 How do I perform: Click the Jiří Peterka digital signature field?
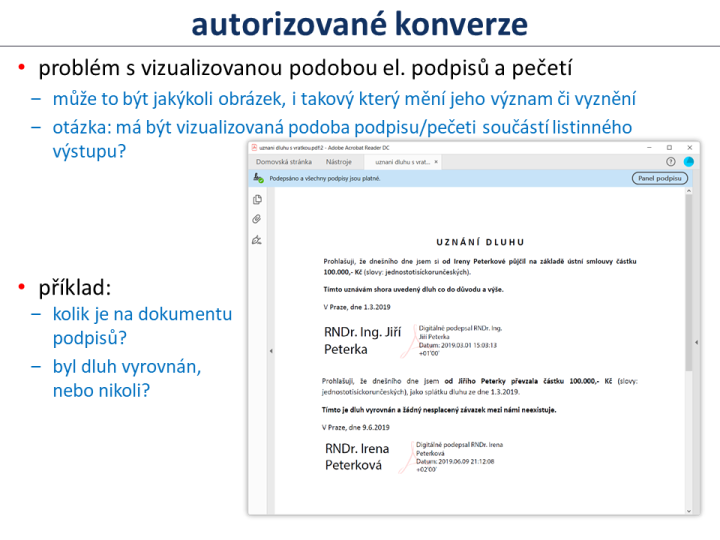[413, 341]
